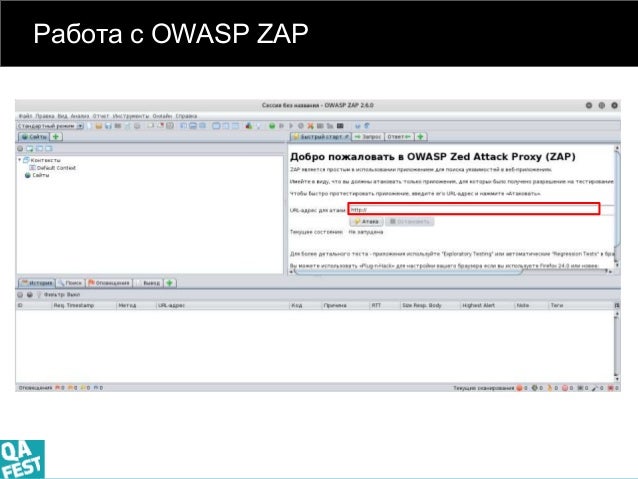Viewport: 638px width, 479px height.
Task: Switch to the Вывод tab
Action: pos(148,283)
